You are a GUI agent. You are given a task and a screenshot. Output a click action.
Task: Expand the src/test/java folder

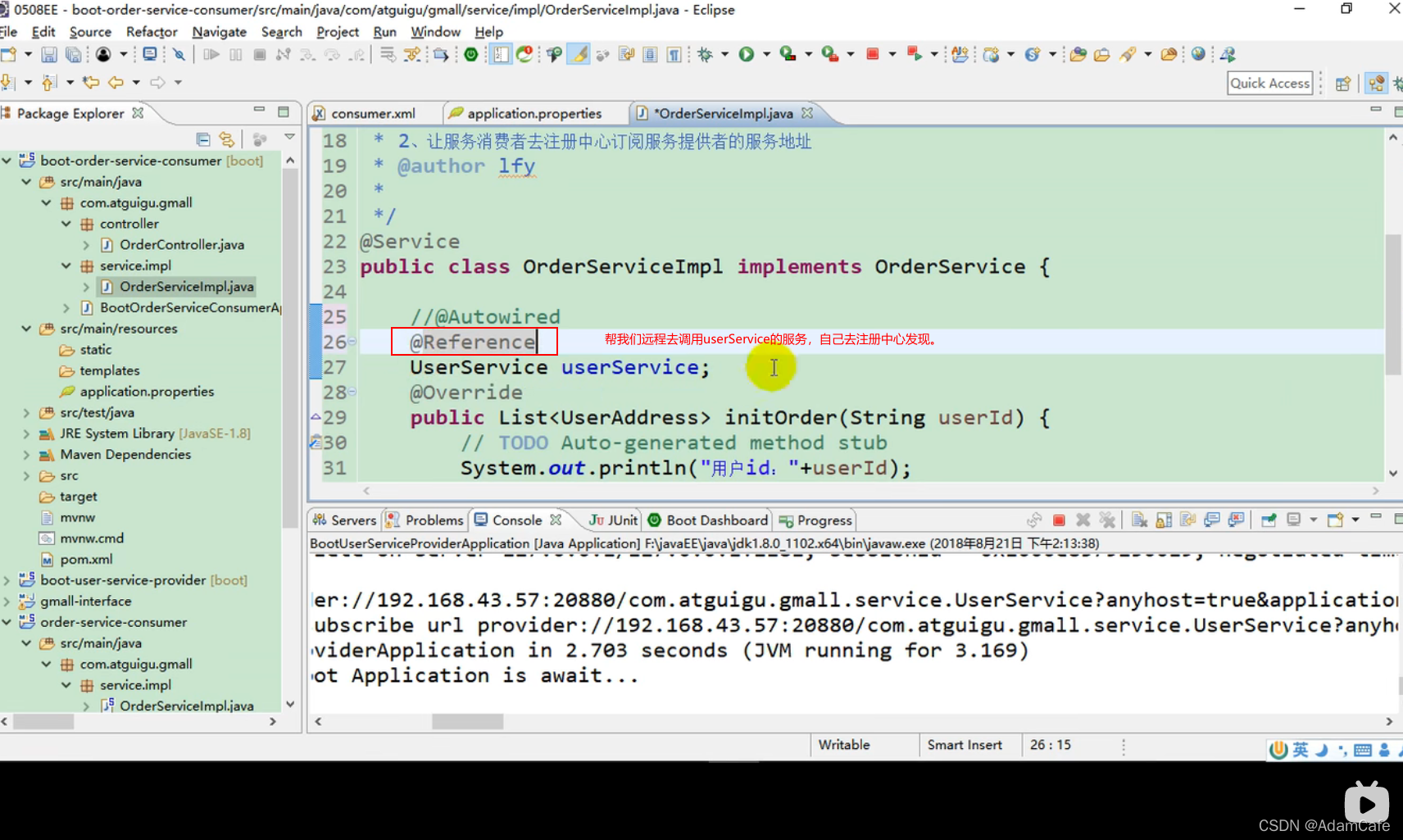[x=26, y=413]
